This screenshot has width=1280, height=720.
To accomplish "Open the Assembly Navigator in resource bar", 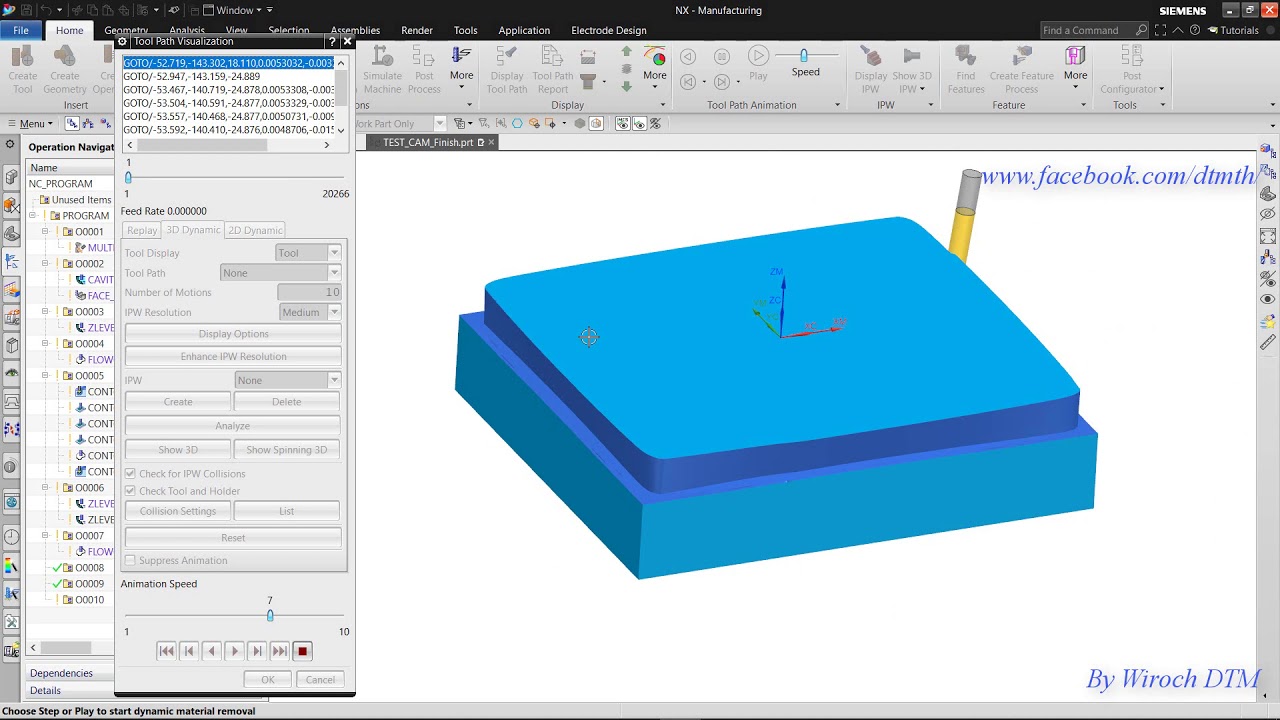I will [x=11, y=177].
